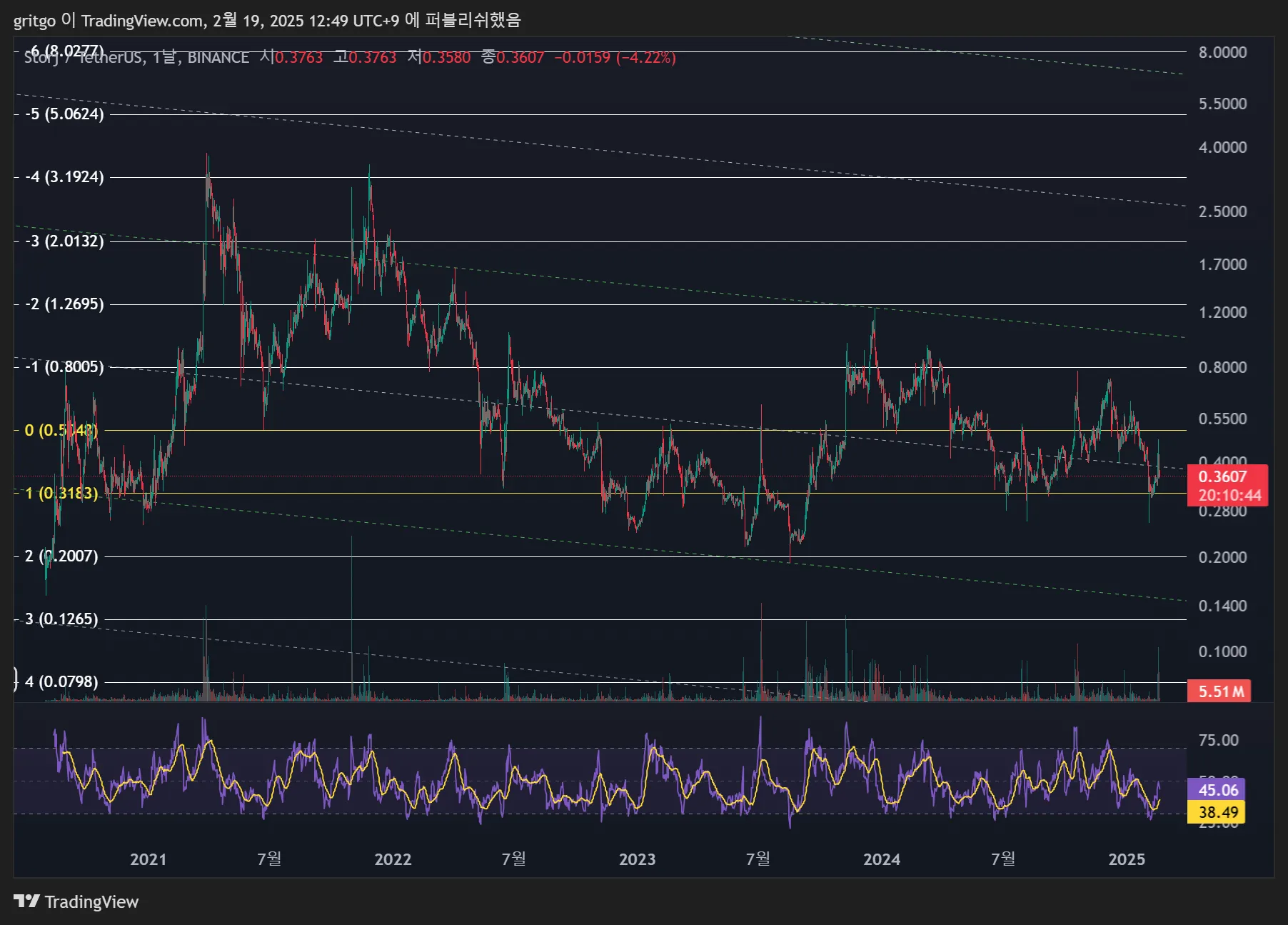1288x925 pixels.
Task: Click the 2022 label on time axis
Action: point(393,859)
